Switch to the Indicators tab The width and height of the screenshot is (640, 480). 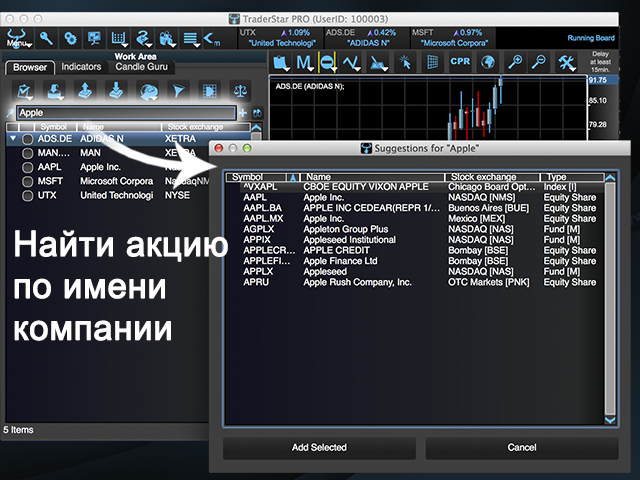tap(81, 67)
